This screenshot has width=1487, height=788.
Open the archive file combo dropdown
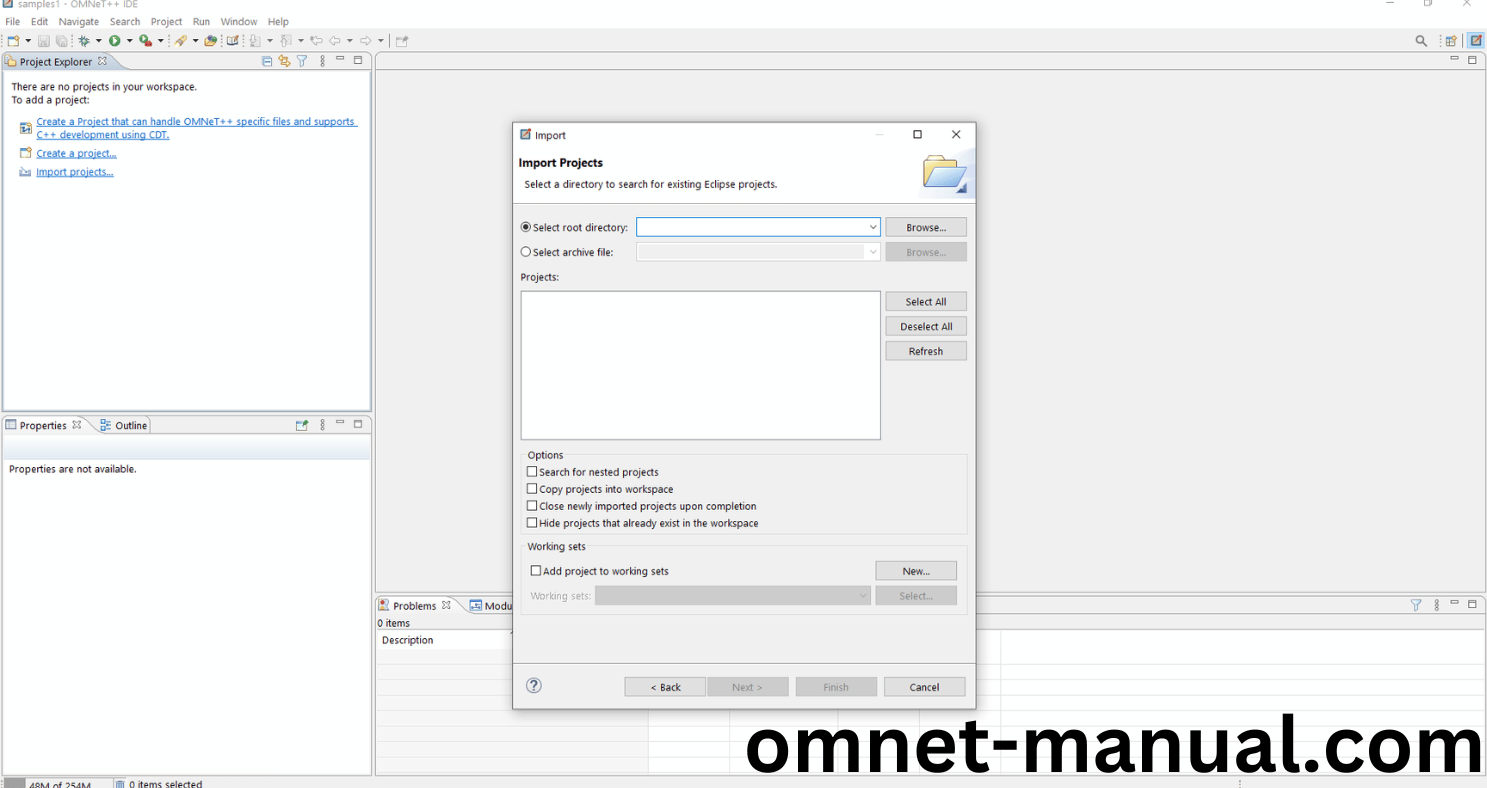coord(872,252)
